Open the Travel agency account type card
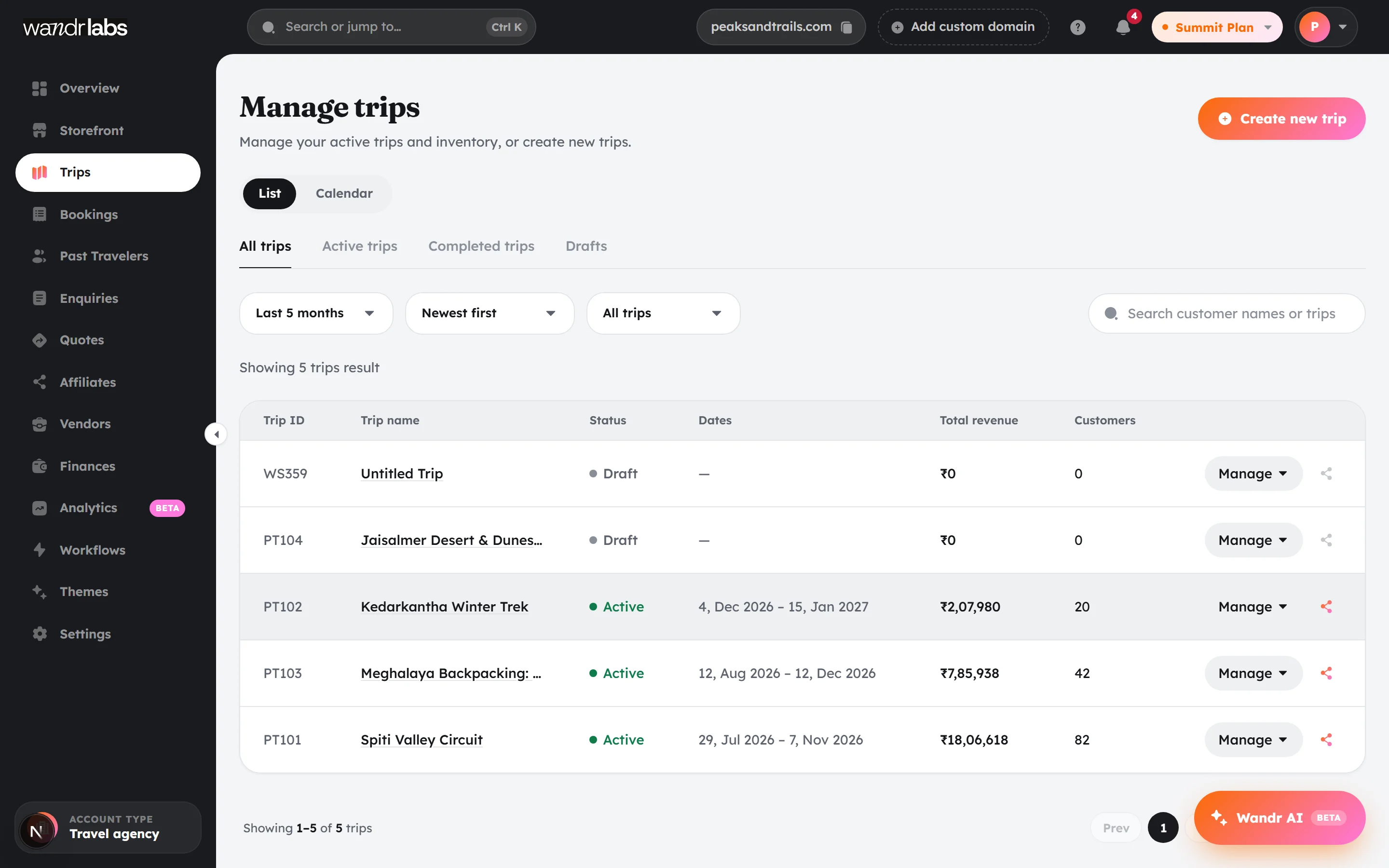 point(108,828)
